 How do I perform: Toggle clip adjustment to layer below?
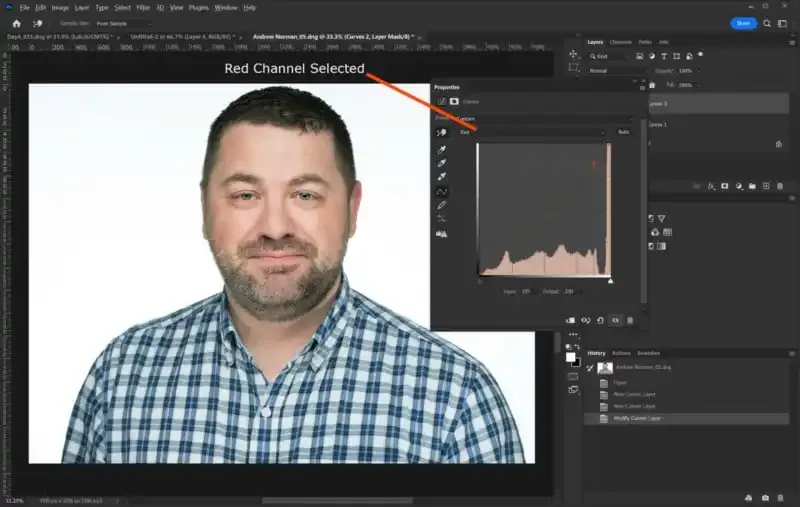click(570, 320)
